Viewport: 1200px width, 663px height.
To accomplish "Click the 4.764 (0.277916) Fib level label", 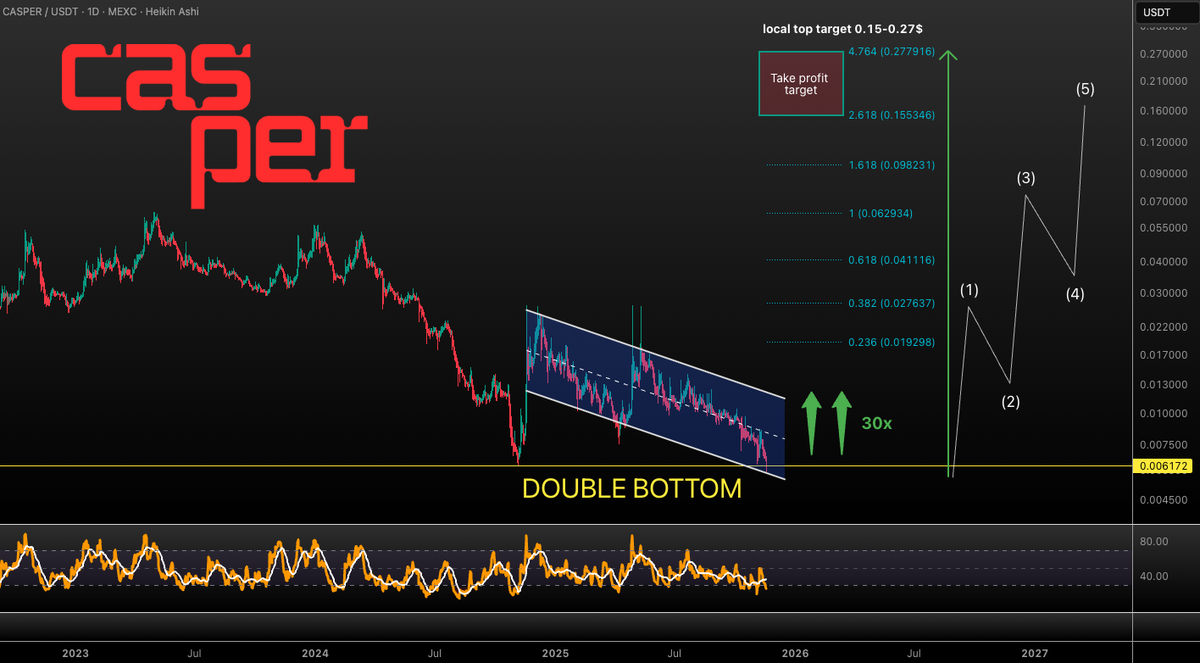I will click(x=891, y=51).
